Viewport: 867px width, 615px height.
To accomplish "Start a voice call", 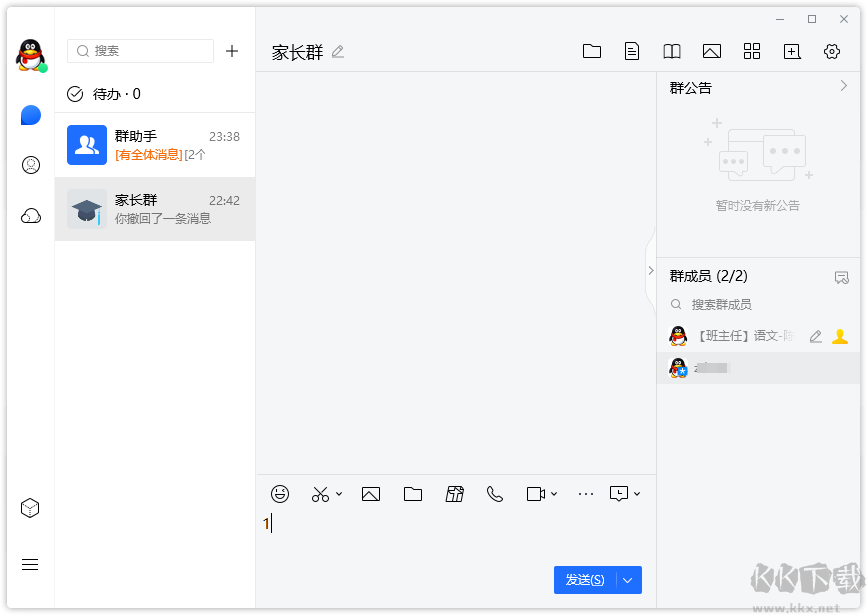I will 494,493.
